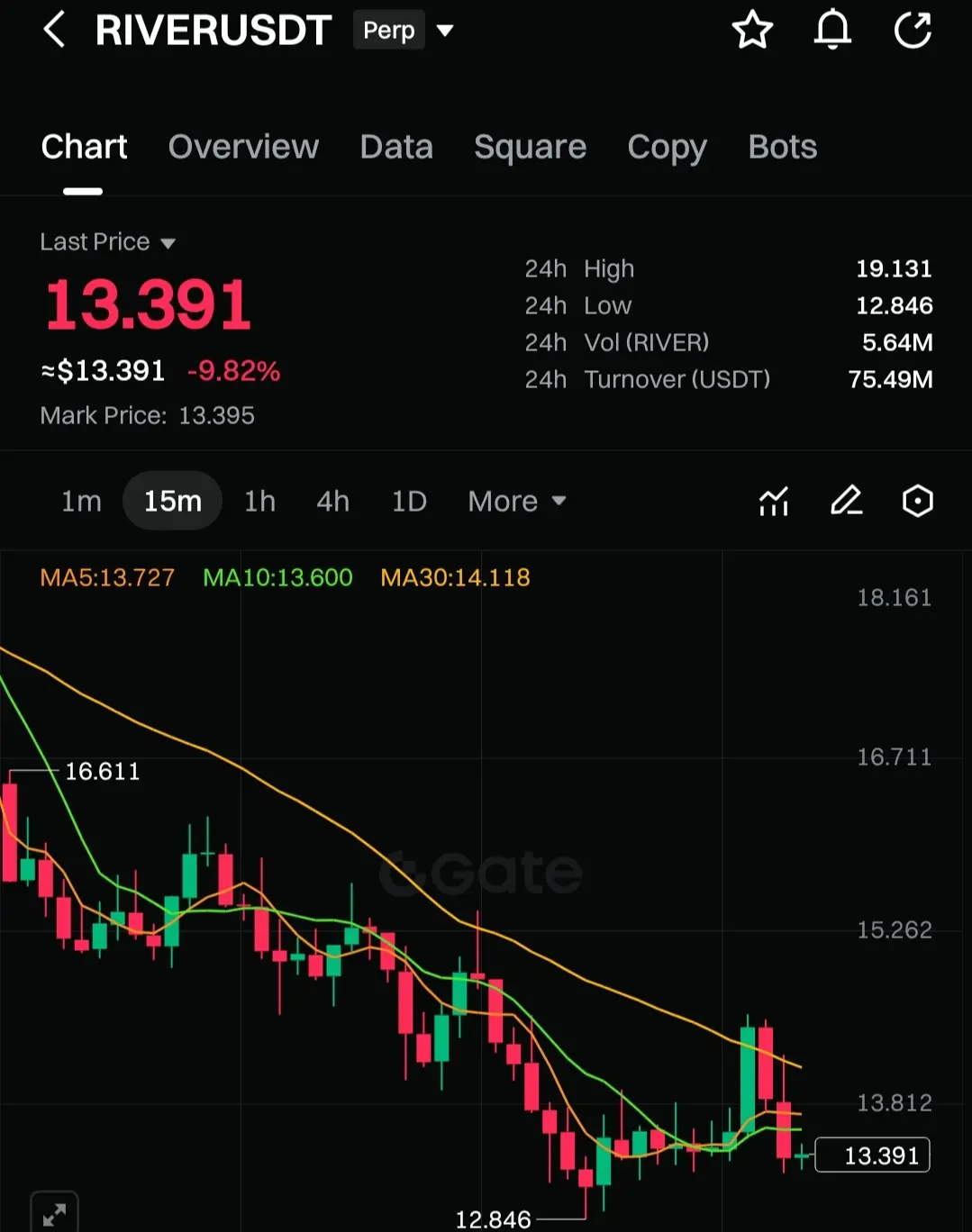Tap the 13.812 price axis label
The image size is (972, 1232).
pyautogui.click(x=894, y=1103)
